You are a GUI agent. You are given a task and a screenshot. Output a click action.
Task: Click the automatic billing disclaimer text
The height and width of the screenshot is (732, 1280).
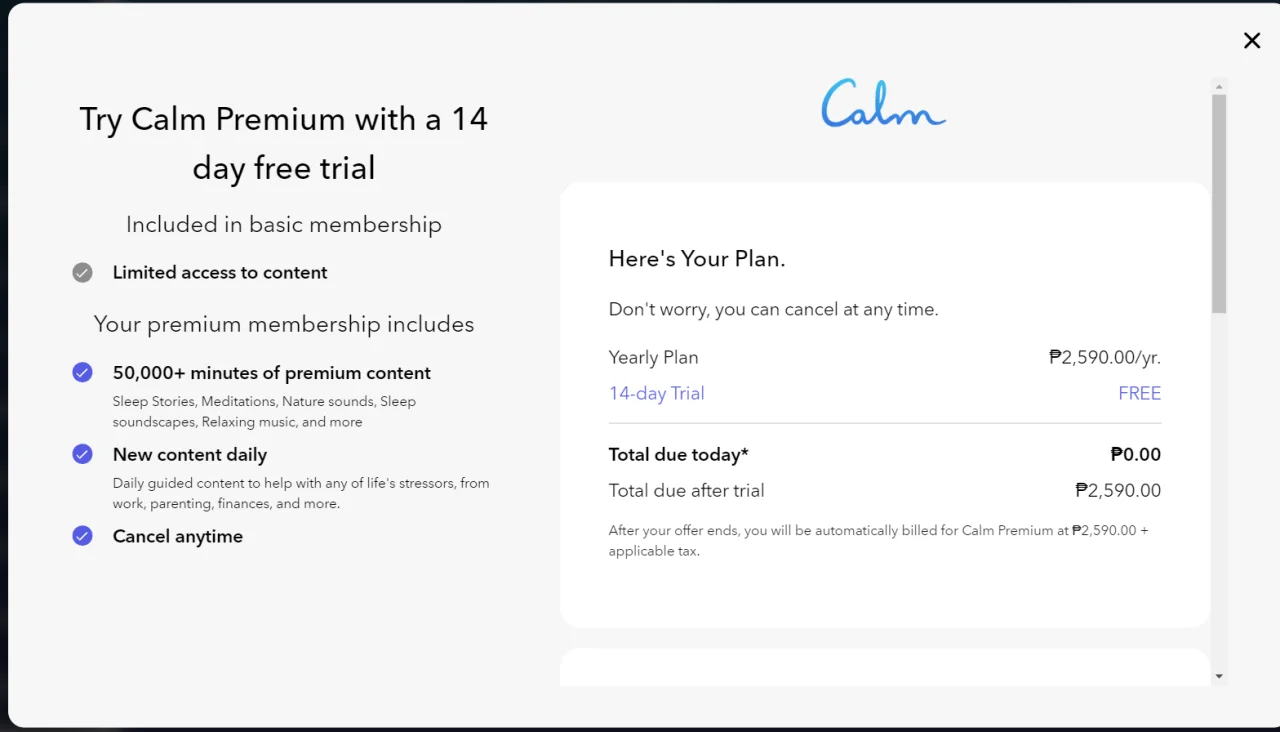(x=878, y=540)
